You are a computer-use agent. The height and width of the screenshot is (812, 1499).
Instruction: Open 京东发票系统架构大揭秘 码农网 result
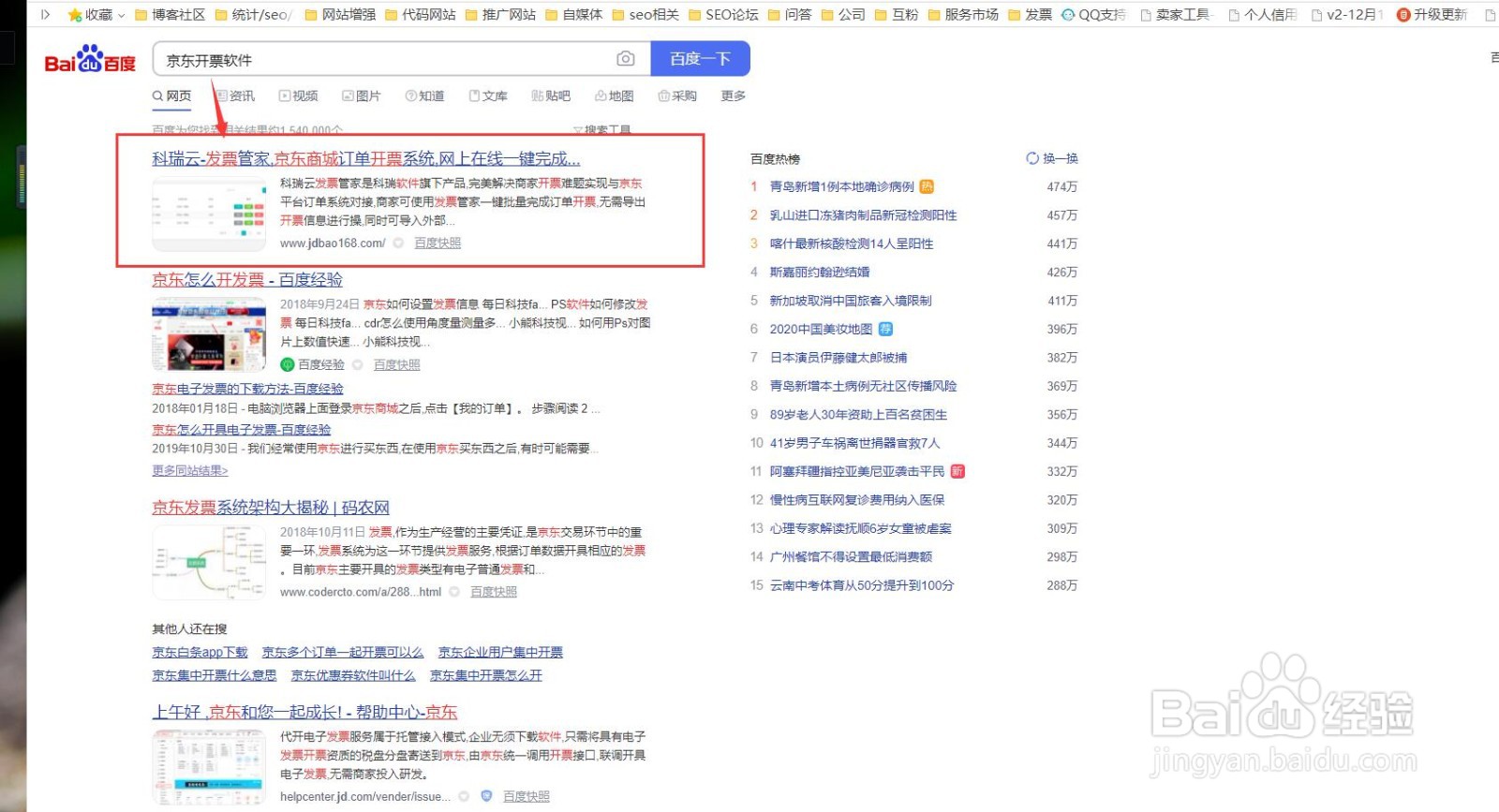coord(271,508)
